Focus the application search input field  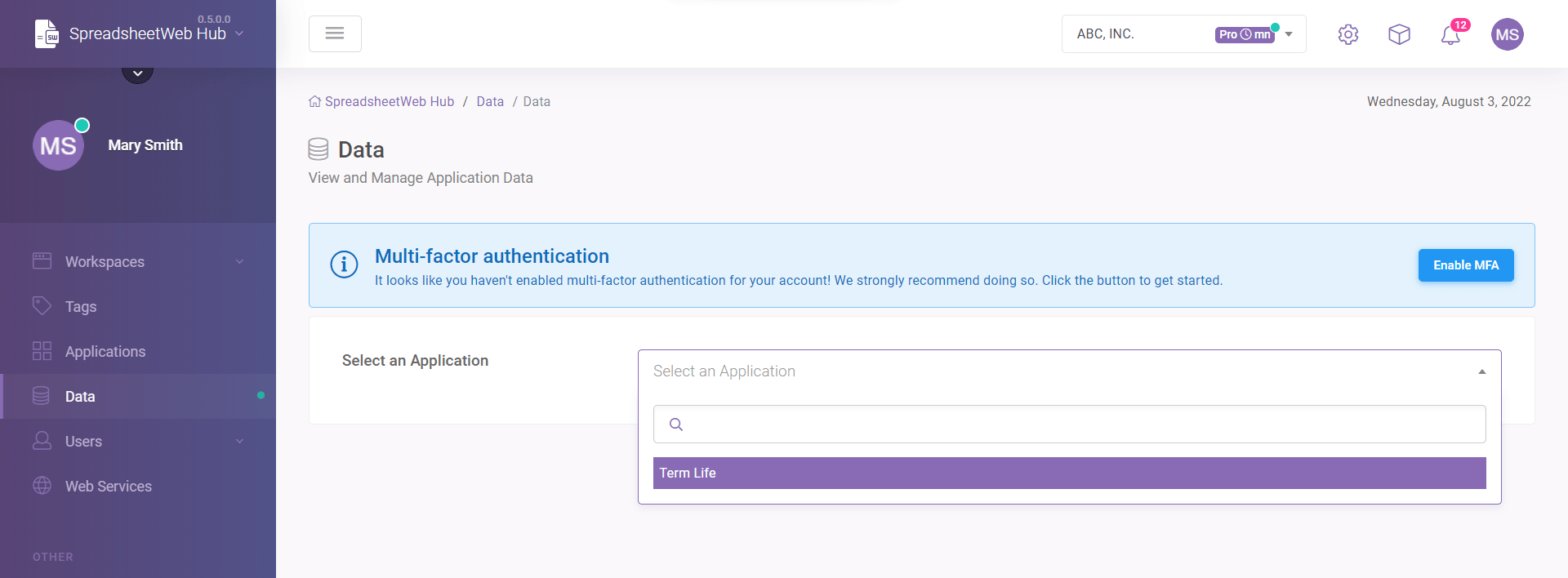click(x=1078, y=425)
